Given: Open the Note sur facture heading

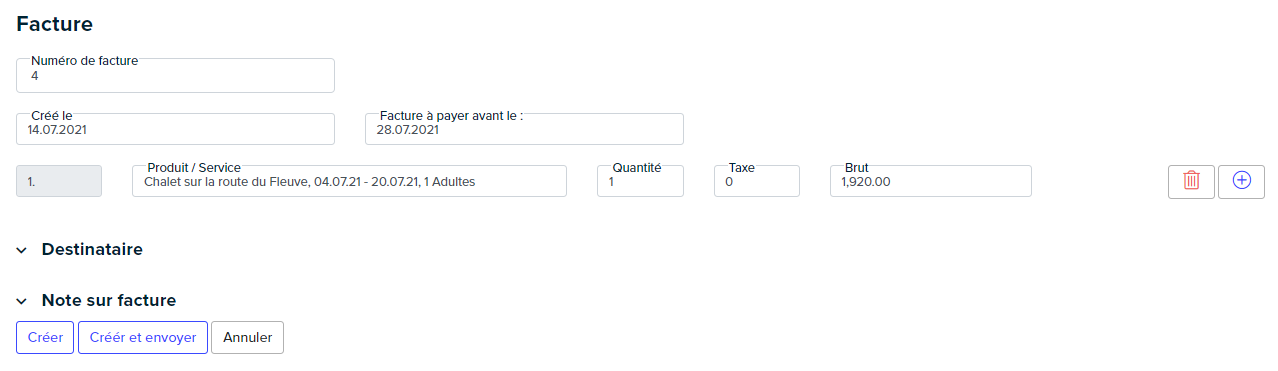Looking at the screenshot, I should (x=109, y=300).
